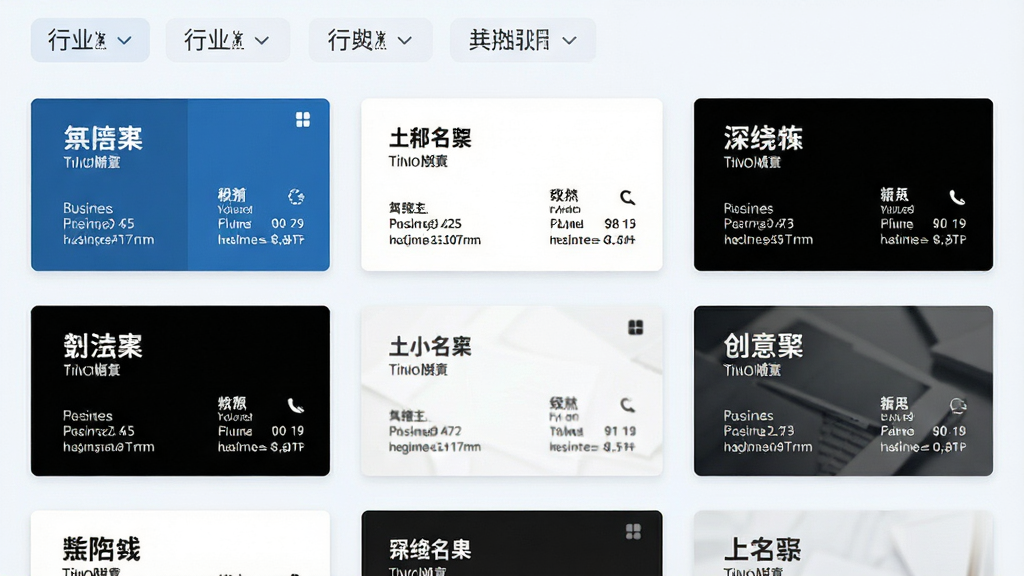Image resolution: width=1024 pixels, height=576 pixels.
Task: Tap the phone icon on the top-row black card
Action: [957, 197]
